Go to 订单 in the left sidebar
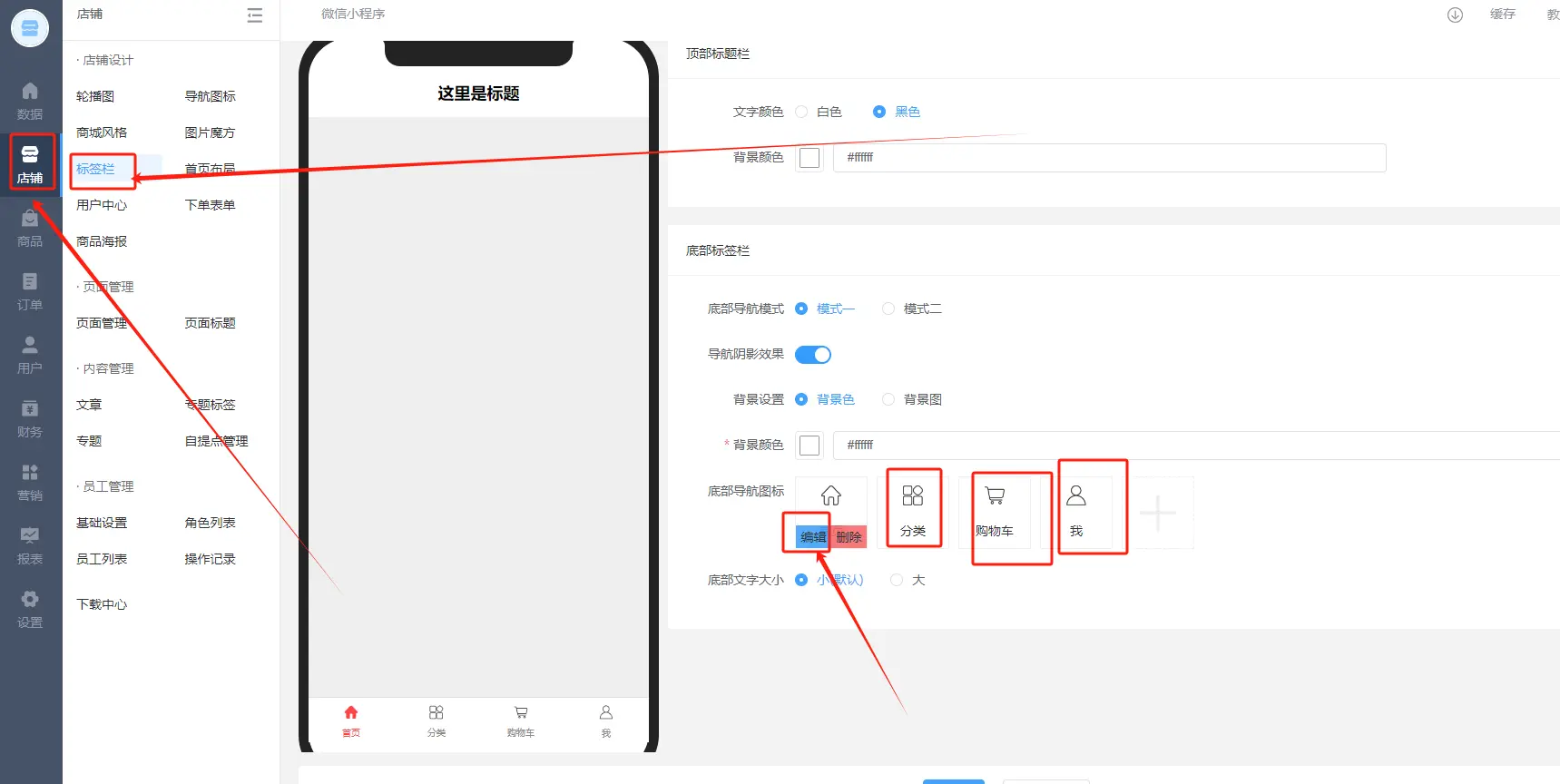 30,290
